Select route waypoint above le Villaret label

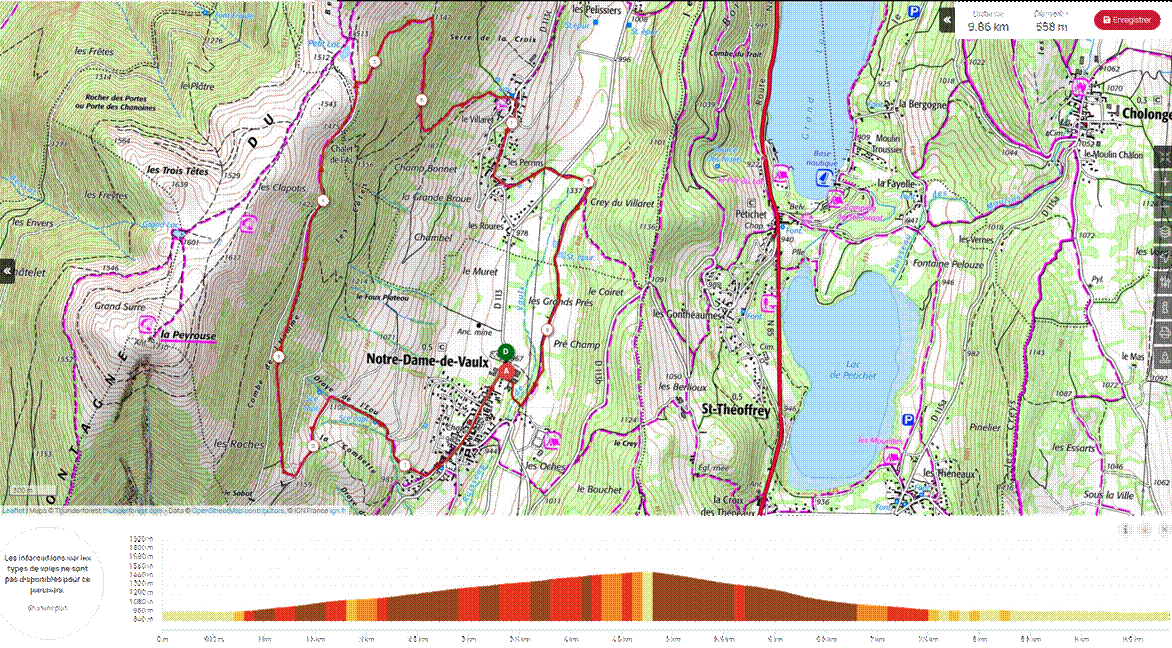click(x=422, y=100)
